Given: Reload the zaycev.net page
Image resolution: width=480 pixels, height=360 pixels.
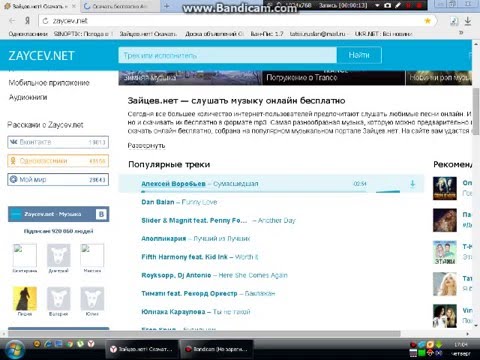Looking at the screenshot, I should coord(45,21).
